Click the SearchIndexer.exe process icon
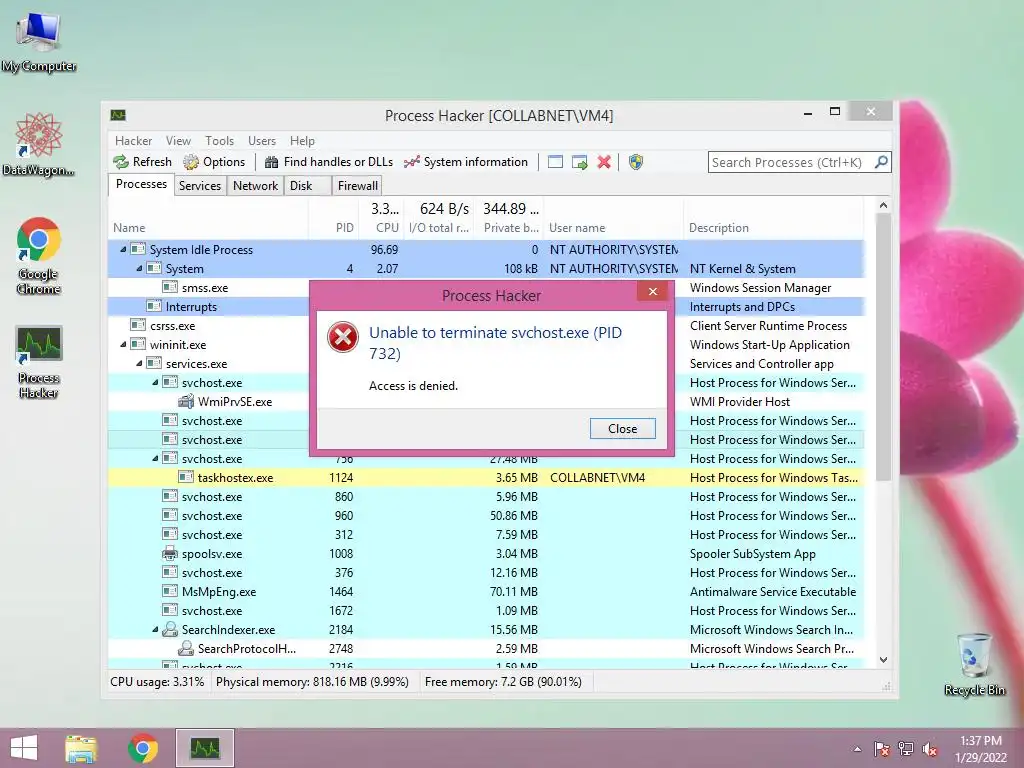 (170, 630)
